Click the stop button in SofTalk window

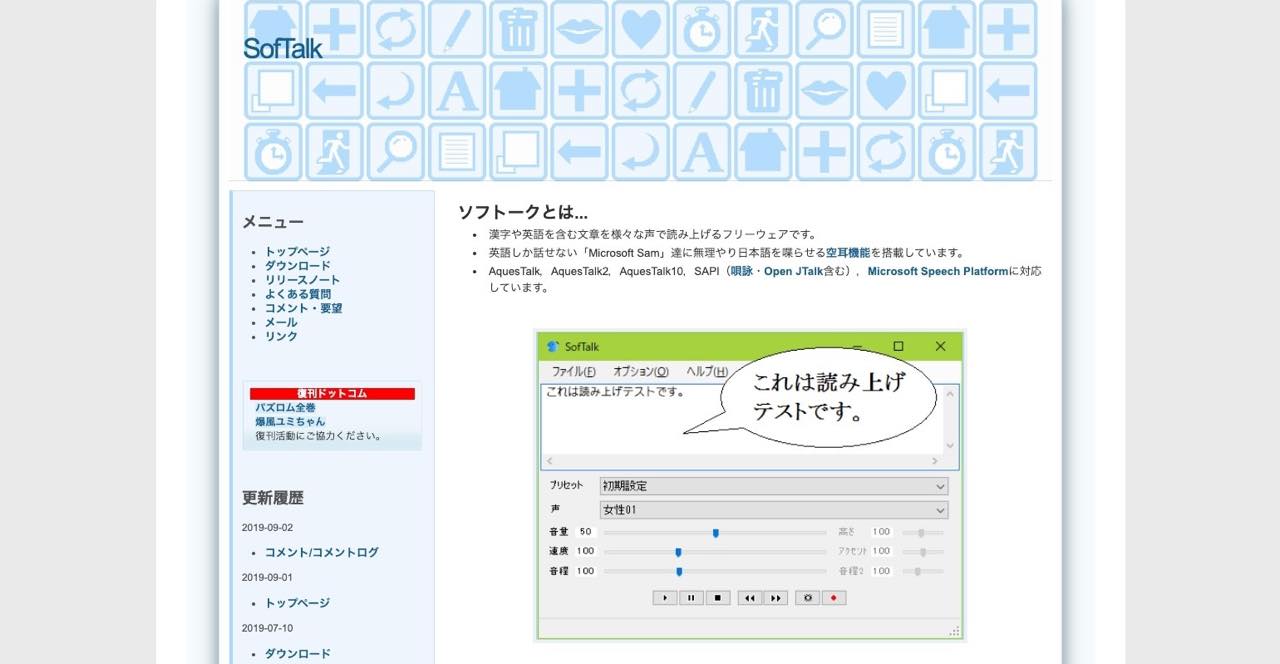[717, 598]
